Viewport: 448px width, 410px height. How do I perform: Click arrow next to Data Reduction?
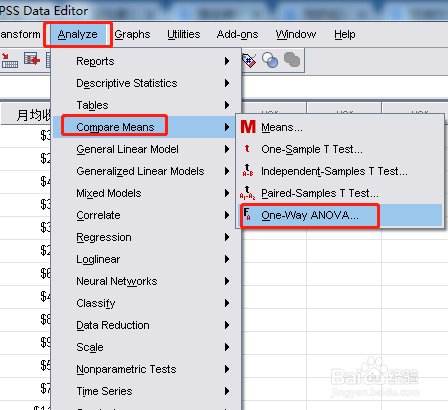pos(227,325)
